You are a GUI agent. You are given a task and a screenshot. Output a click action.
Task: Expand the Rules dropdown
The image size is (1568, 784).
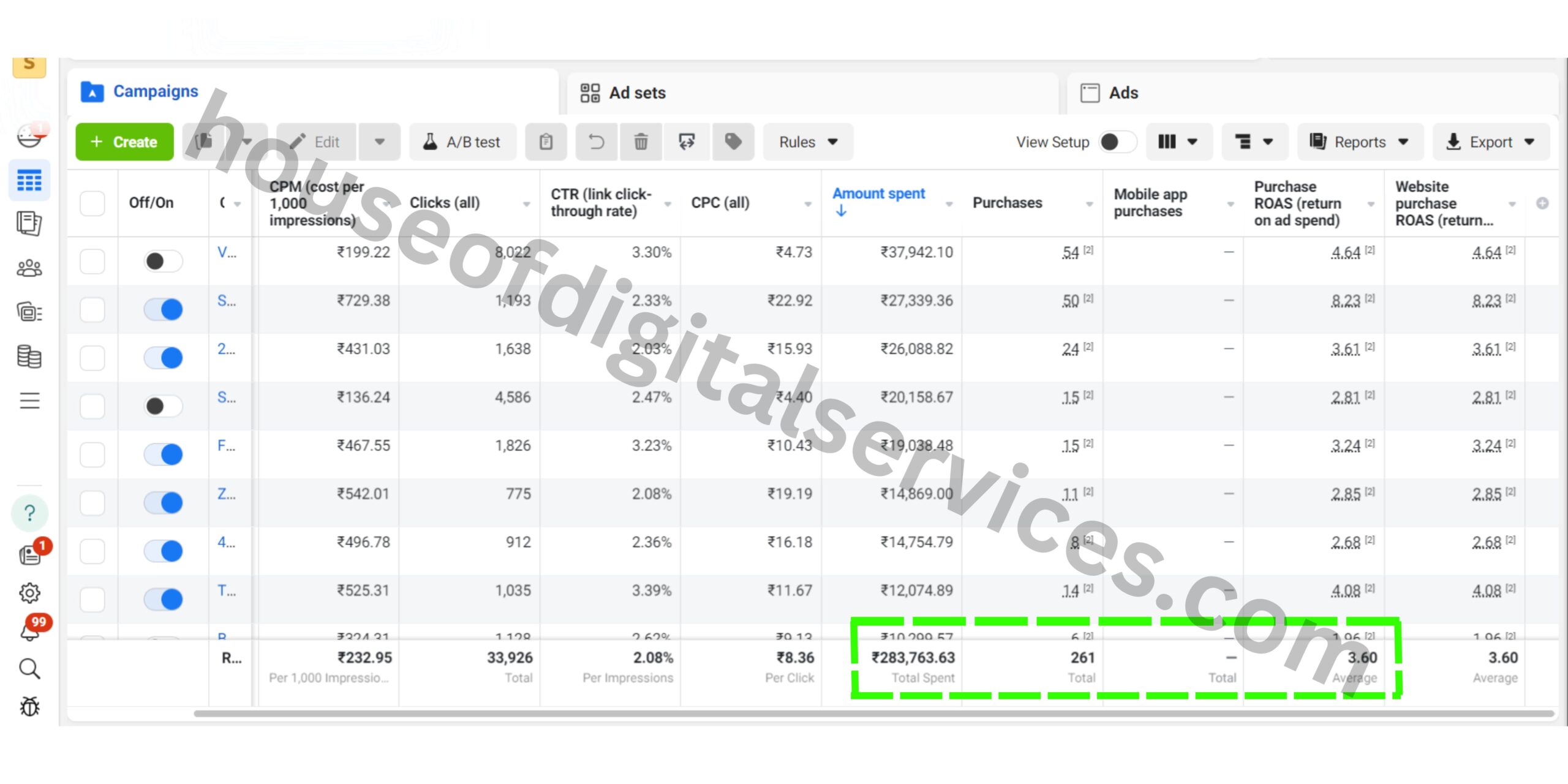808,142
